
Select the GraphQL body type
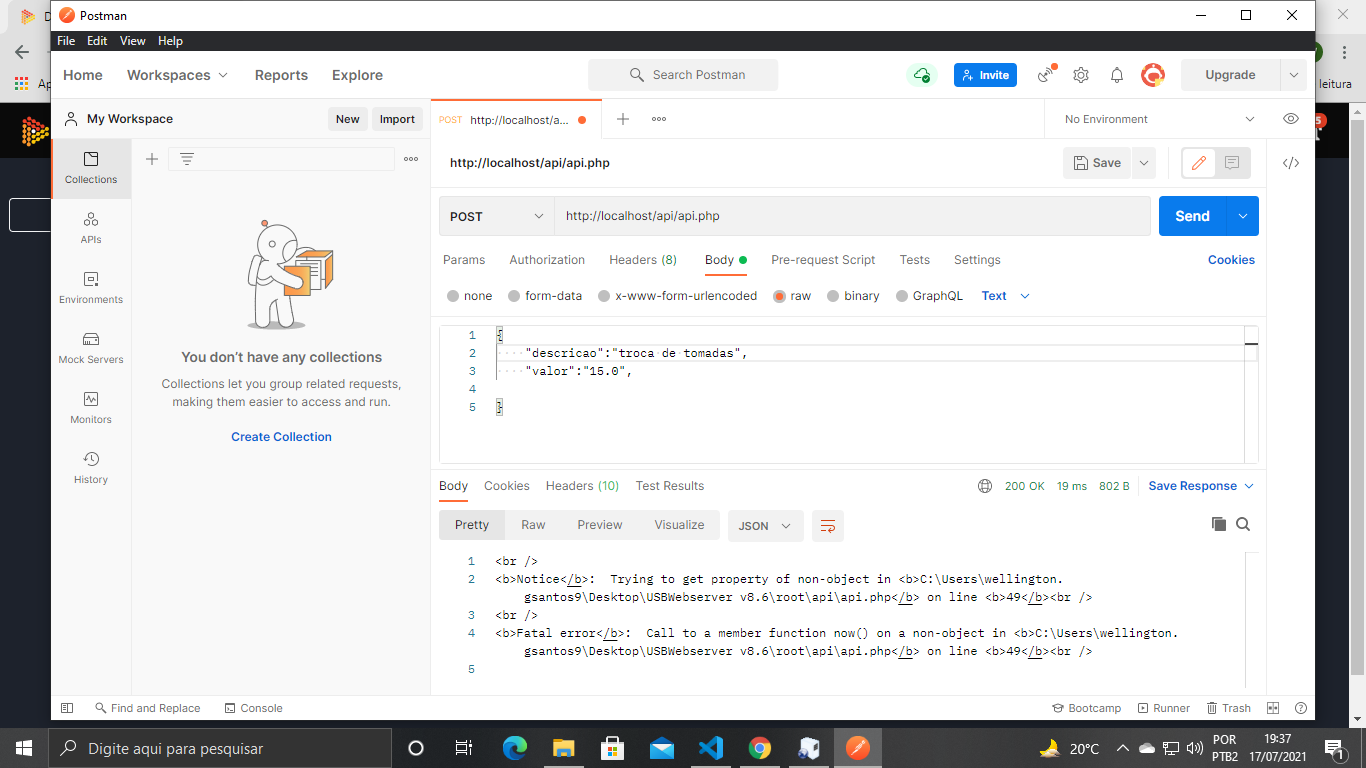929,296
